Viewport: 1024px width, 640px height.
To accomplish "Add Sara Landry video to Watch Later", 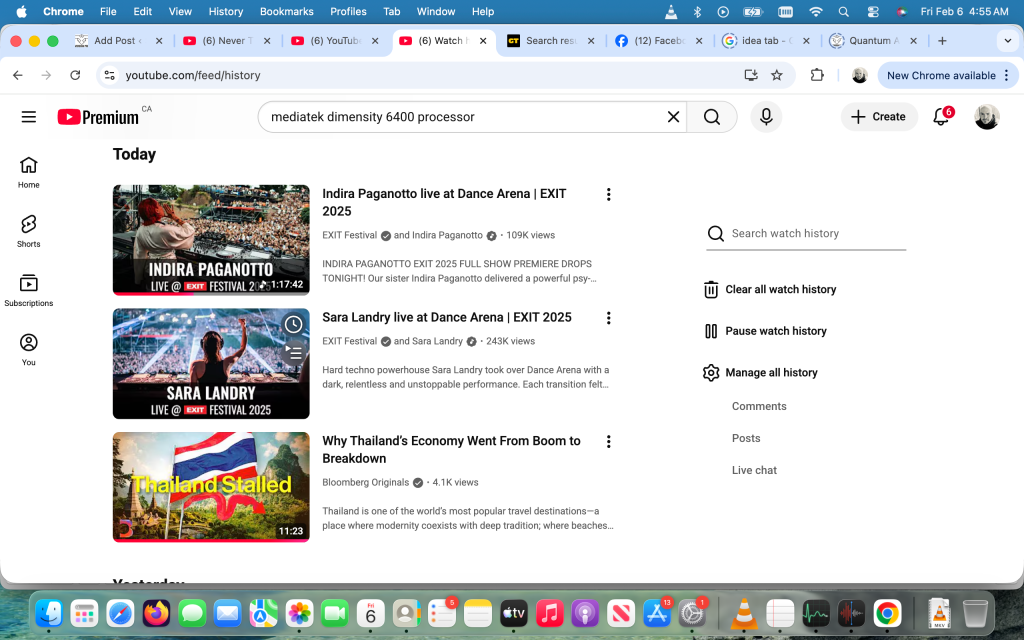I will (293, 325).
